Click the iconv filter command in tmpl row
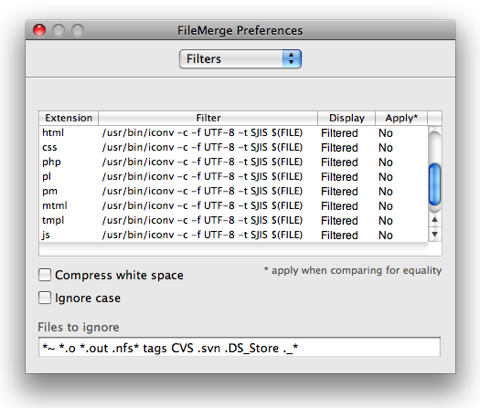 pyautogui.click(x=202, y=220)
